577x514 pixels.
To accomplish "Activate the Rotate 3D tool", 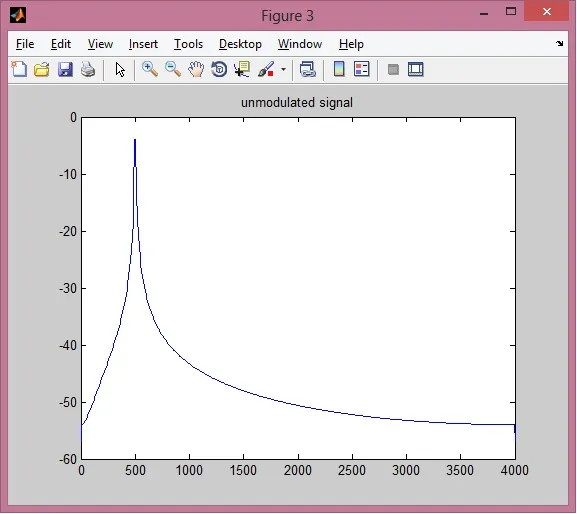I will [219, 69].
